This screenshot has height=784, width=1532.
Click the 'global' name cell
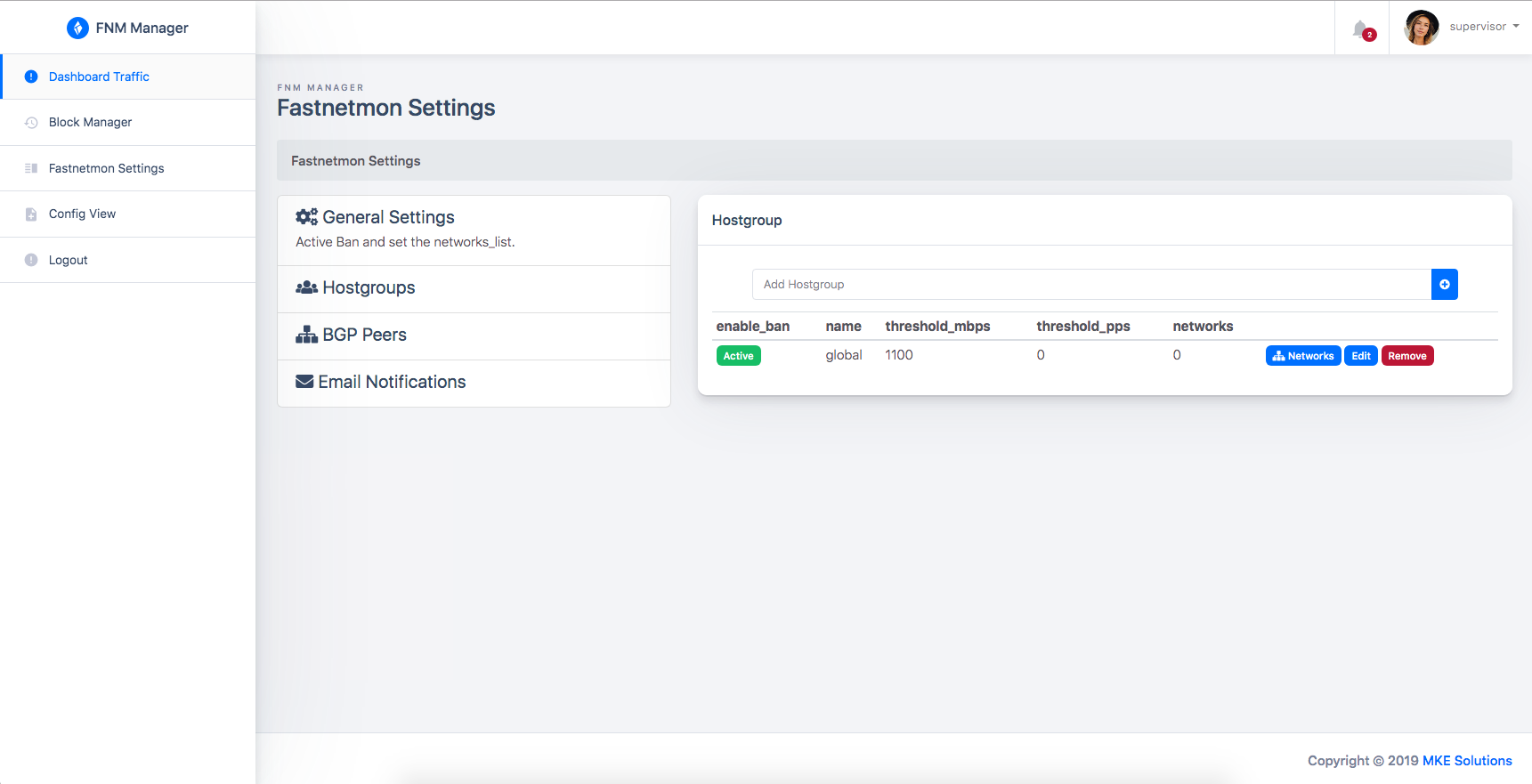[844, 355]
